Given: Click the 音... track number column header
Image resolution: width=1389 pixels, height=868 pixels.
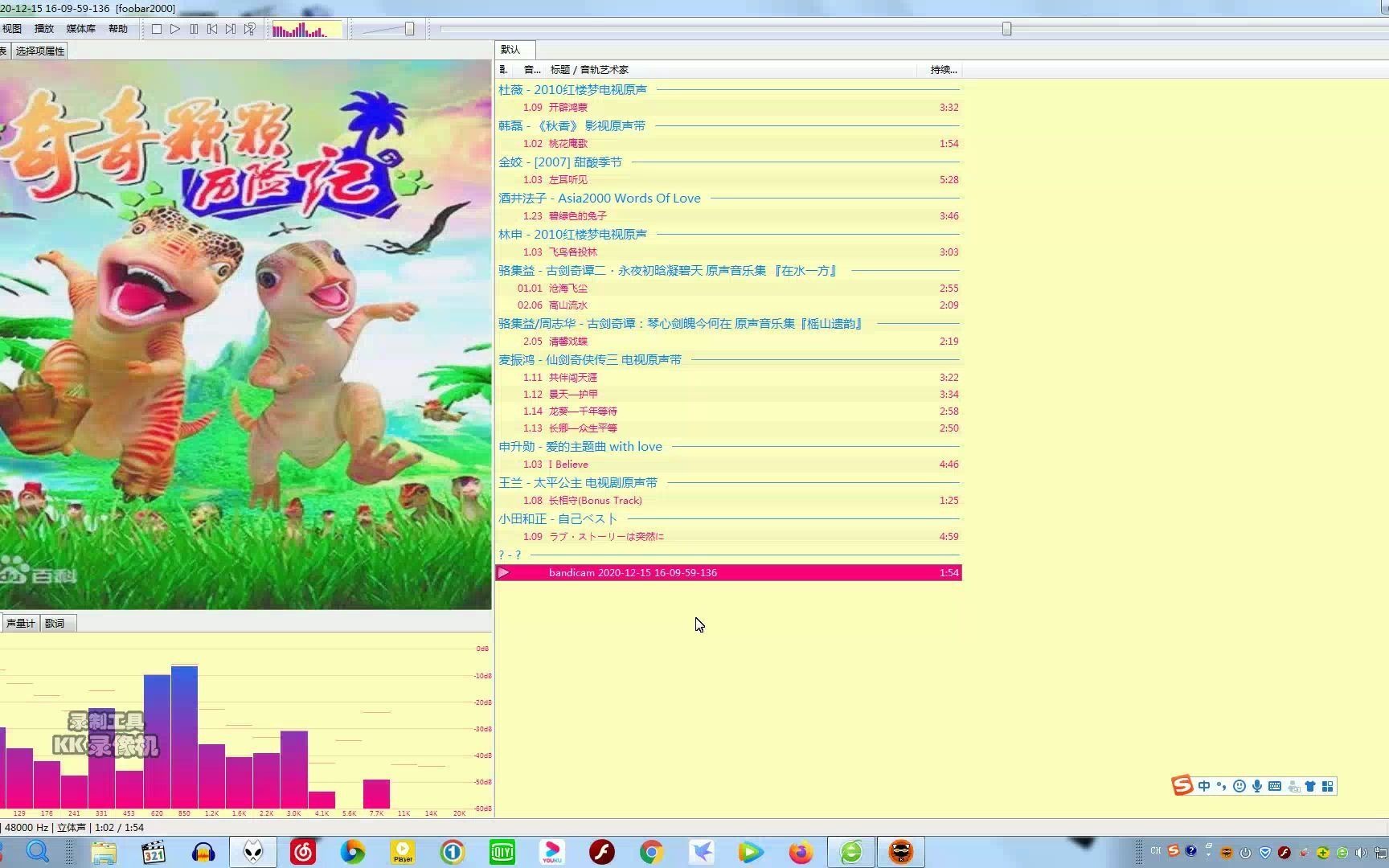Looking at the screenshot, I should [x=532, y=70].
